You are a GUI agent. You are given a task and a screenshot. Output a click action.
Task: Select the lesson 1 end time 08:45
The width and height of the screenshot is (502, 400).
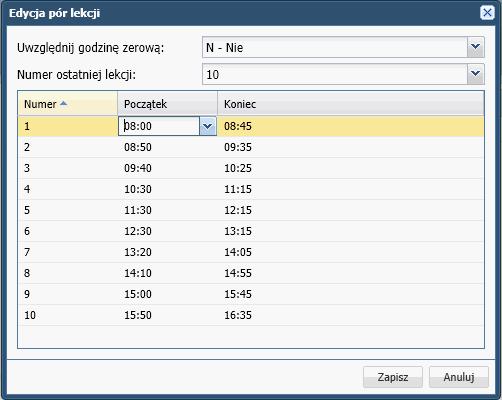point(238,126)
